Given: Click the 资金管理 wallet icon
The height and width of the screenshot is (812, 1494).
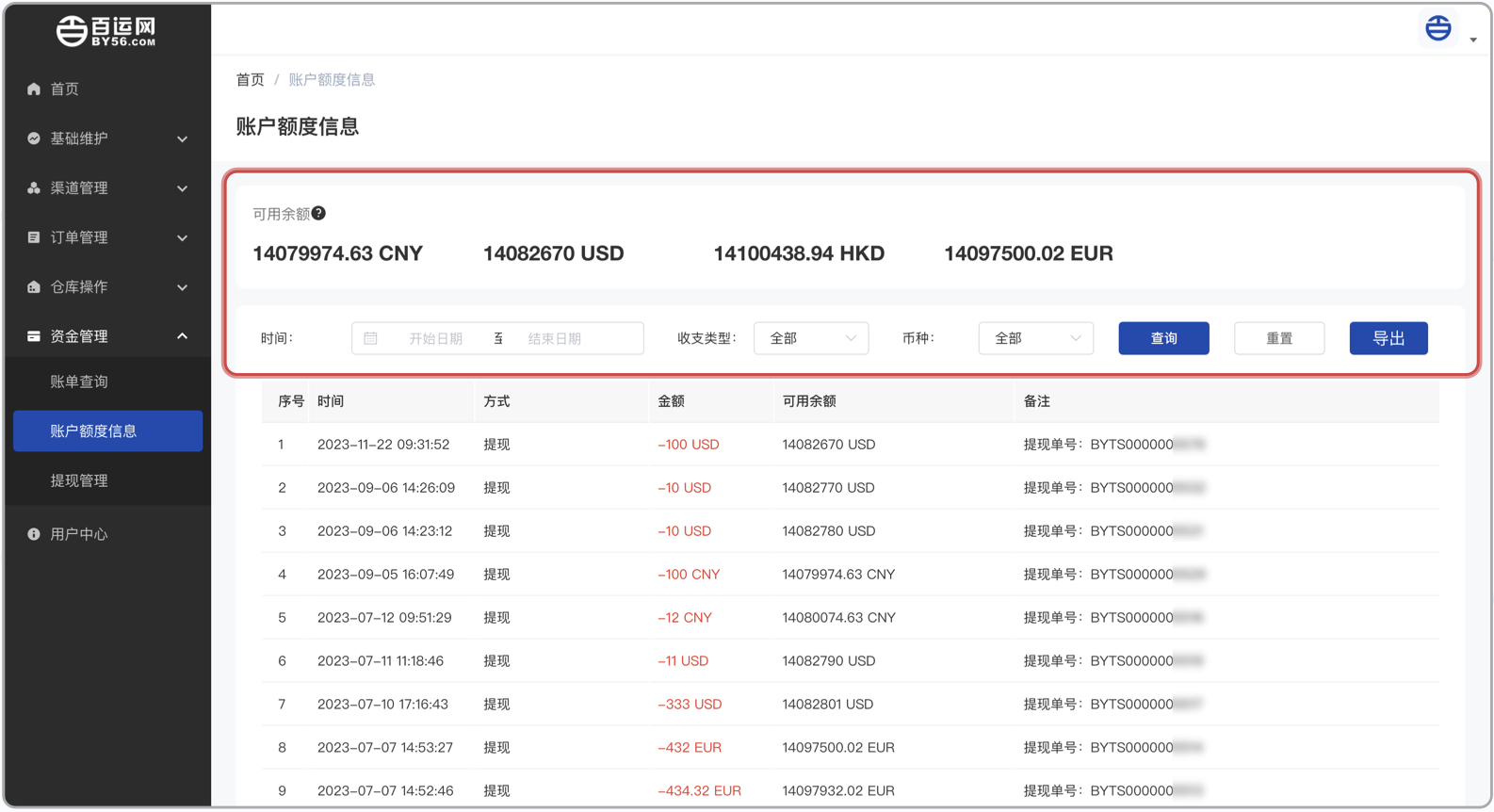Looking at the screenshot, I should tap(34, 336).
